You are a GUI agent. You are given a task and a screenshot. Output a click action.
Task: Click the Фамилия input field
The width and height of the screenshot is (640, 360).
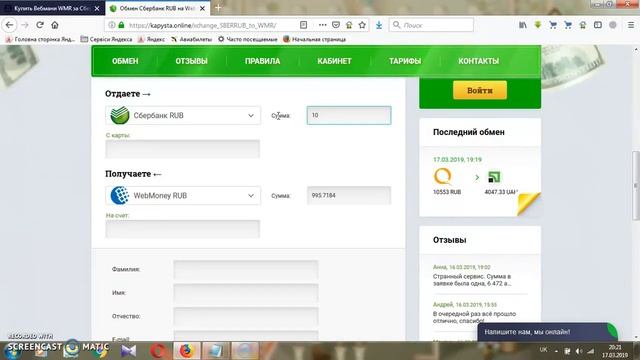tap(246, 270)
